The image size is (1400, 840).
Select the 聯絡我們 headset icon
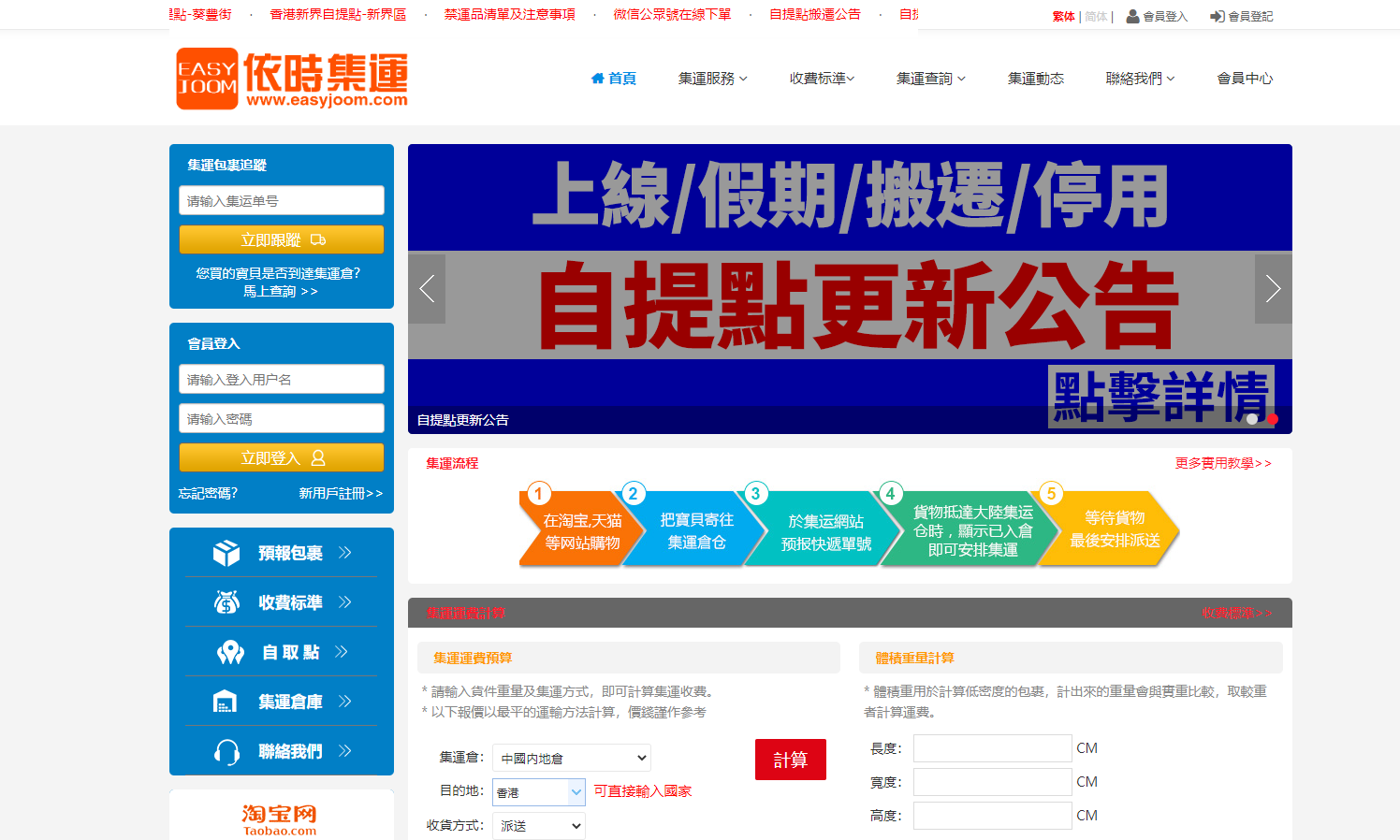point(224,750)
